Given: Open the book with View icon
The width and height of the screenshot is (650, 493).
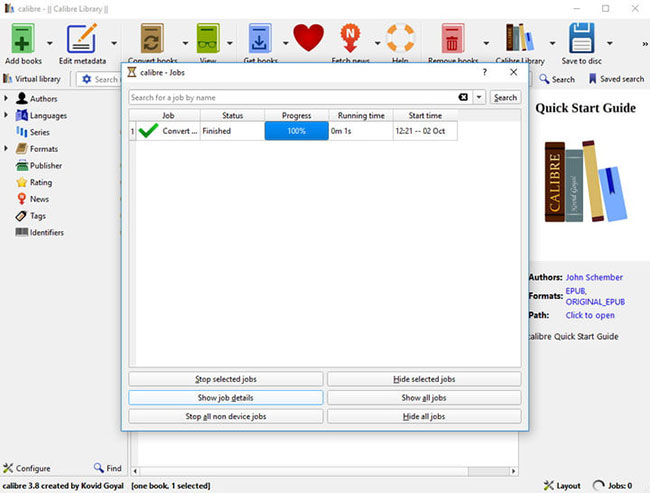Looking at the screenshot, I should tap(208, 39).
